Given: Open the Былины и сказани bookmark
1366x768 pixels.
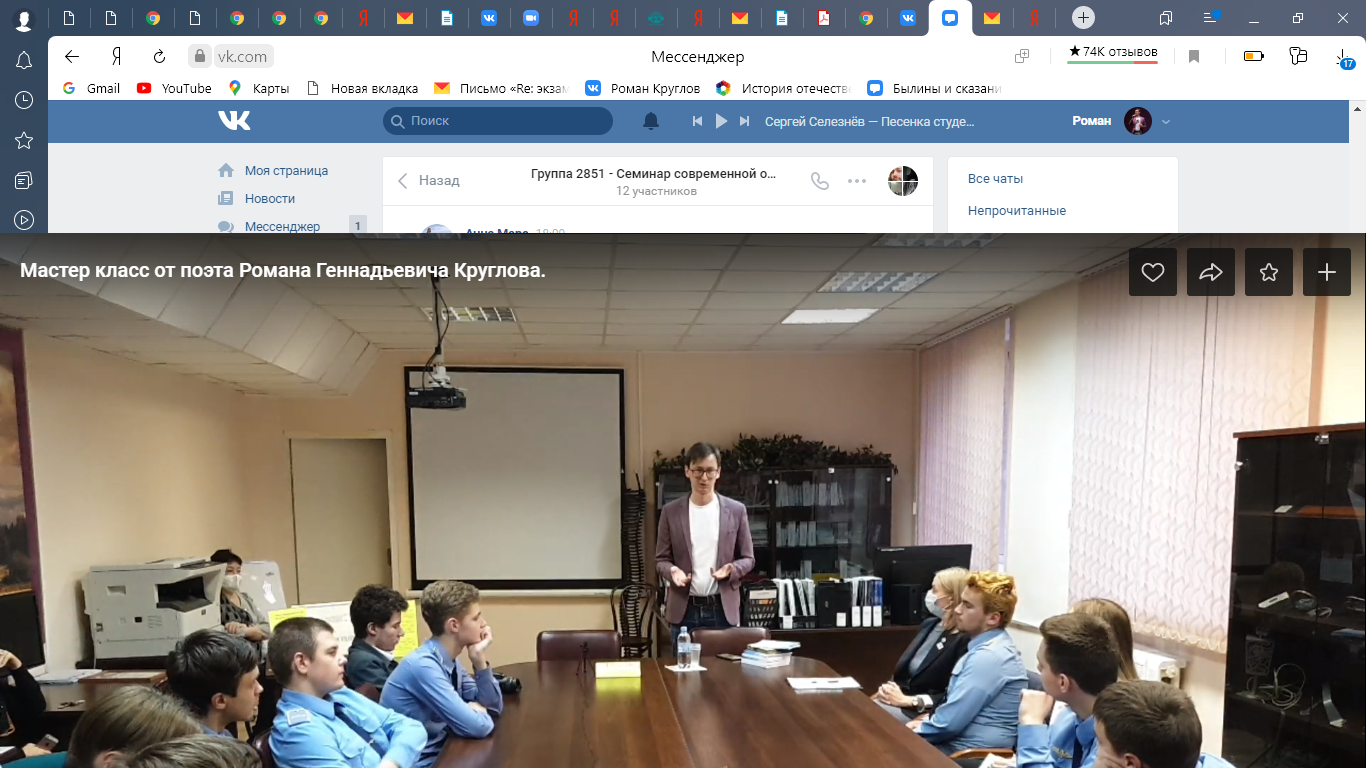Looking at the screenshot, I should point(935,88).
